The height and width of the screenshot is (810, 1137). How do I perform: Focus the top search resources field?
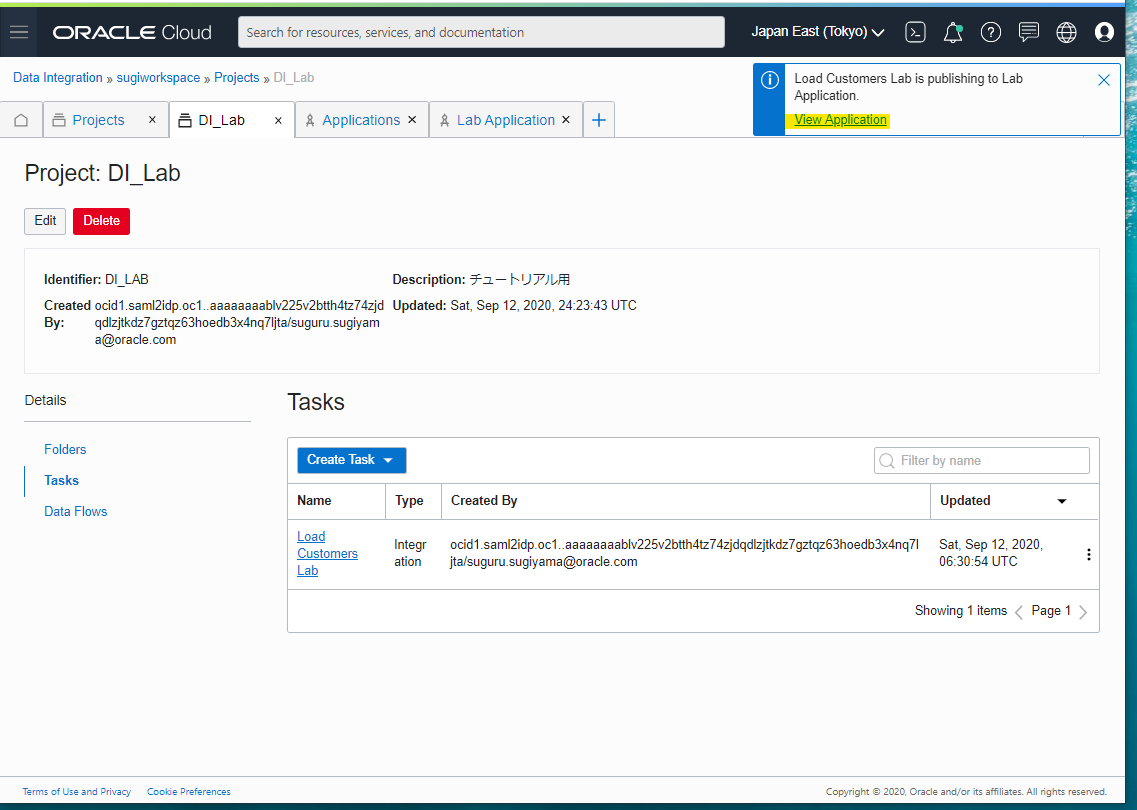click(x=481, y=32)
